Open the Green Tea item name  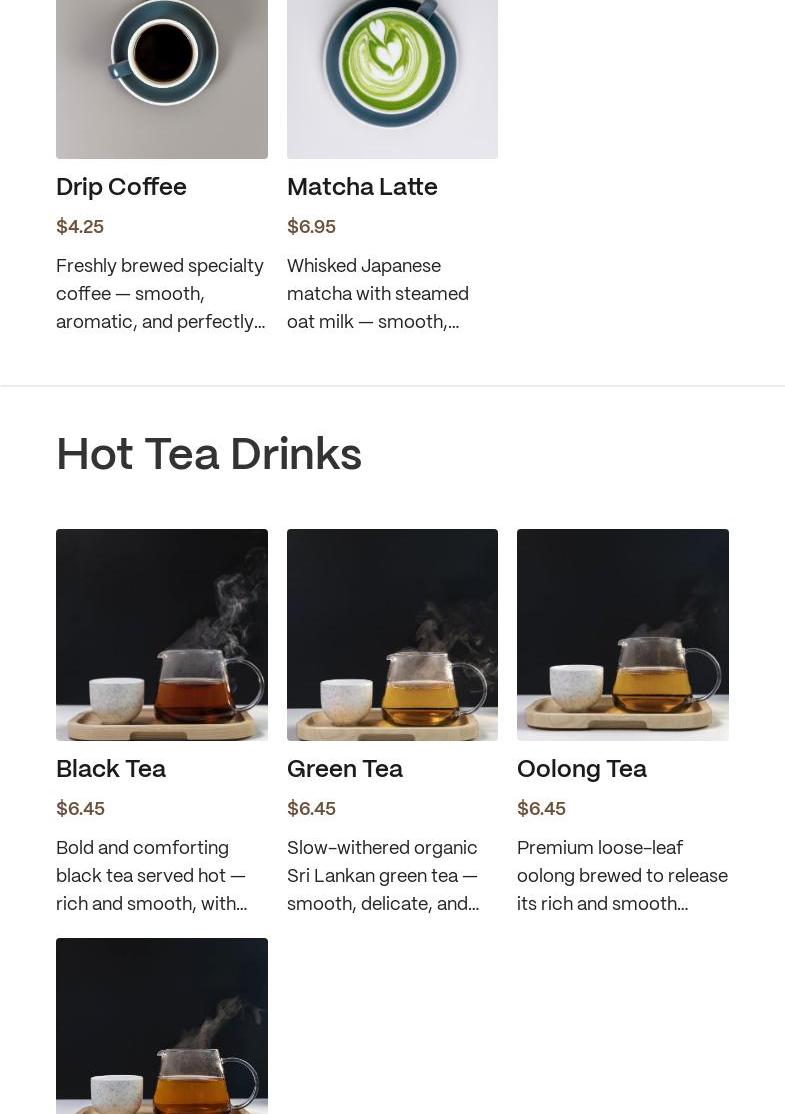(x=345, y=769)
